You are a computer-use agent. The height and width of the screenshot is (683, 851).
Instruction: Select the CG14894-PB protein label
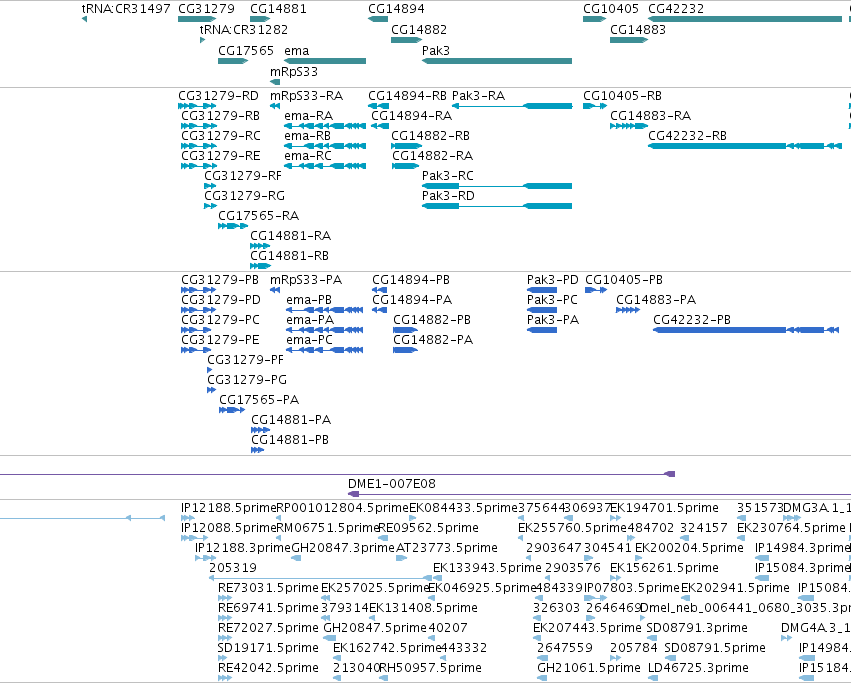point(411,280)
